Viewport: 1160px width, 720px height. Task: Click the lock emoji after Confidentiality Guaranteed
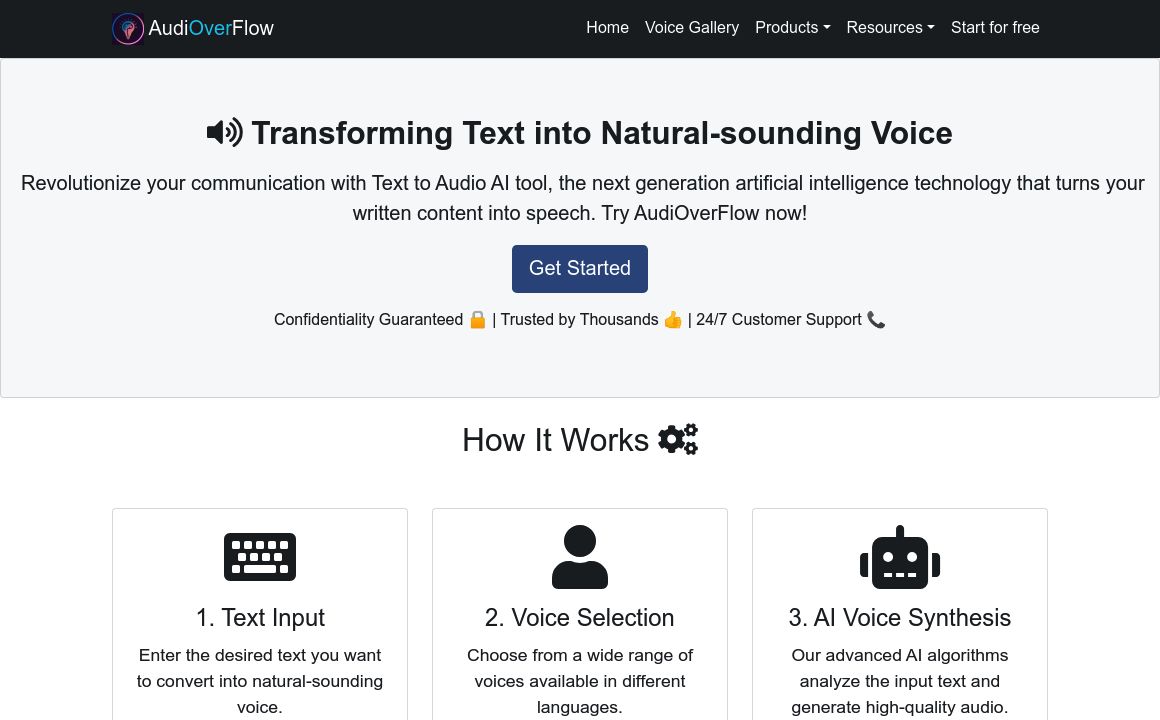[x=477, y=319]
